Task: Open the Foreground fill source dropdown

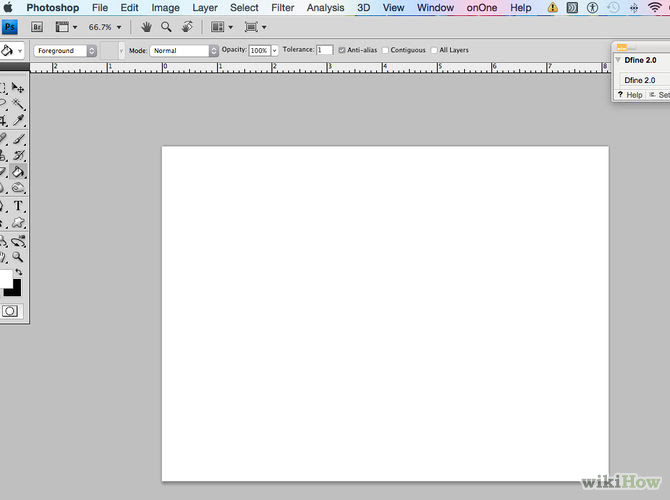Action: 65,51
